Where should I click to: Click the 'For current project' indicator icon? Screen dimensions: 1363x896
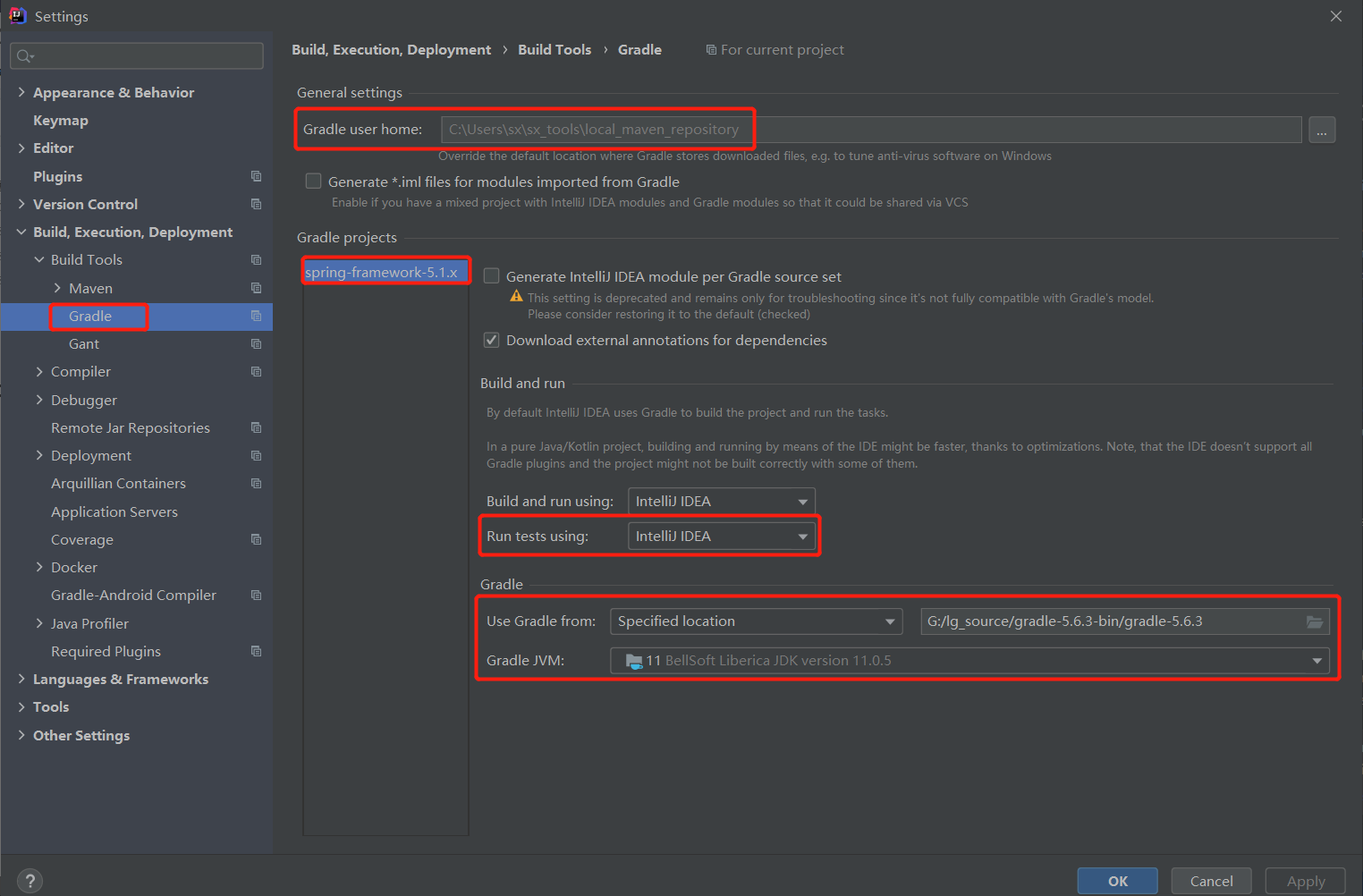tap(711, 49)
